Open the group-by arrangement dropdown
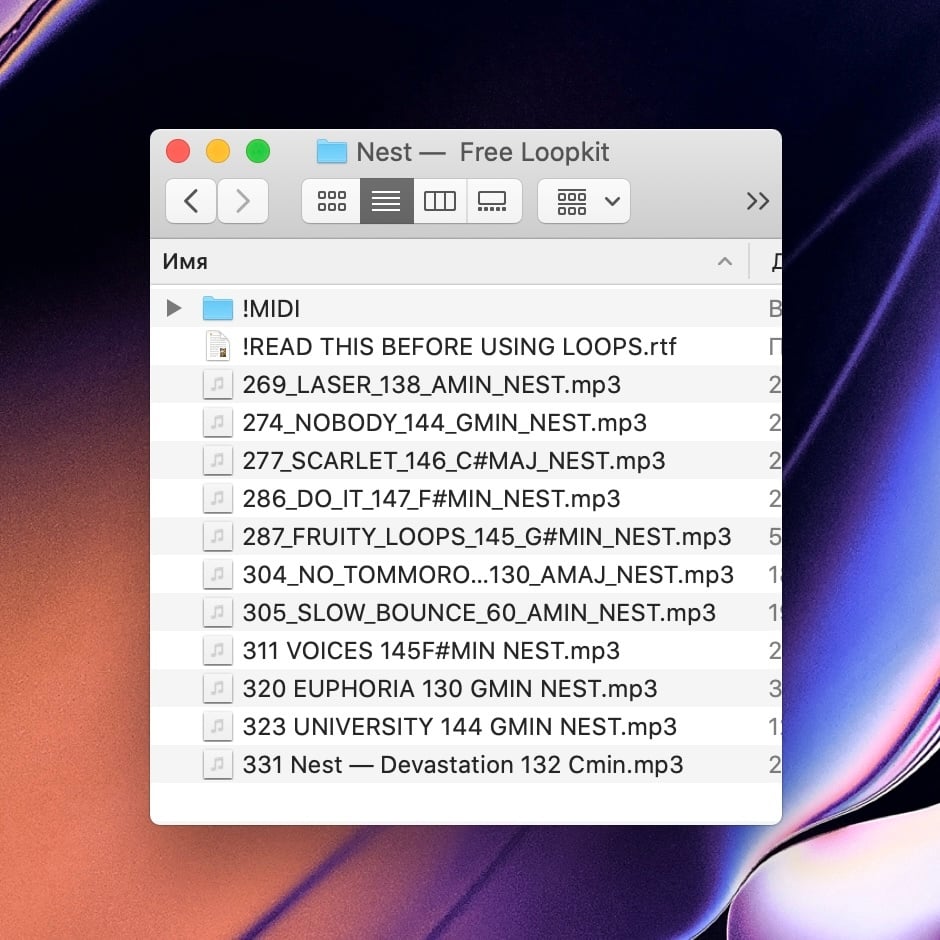940x940 pixels. click(584, 201)
